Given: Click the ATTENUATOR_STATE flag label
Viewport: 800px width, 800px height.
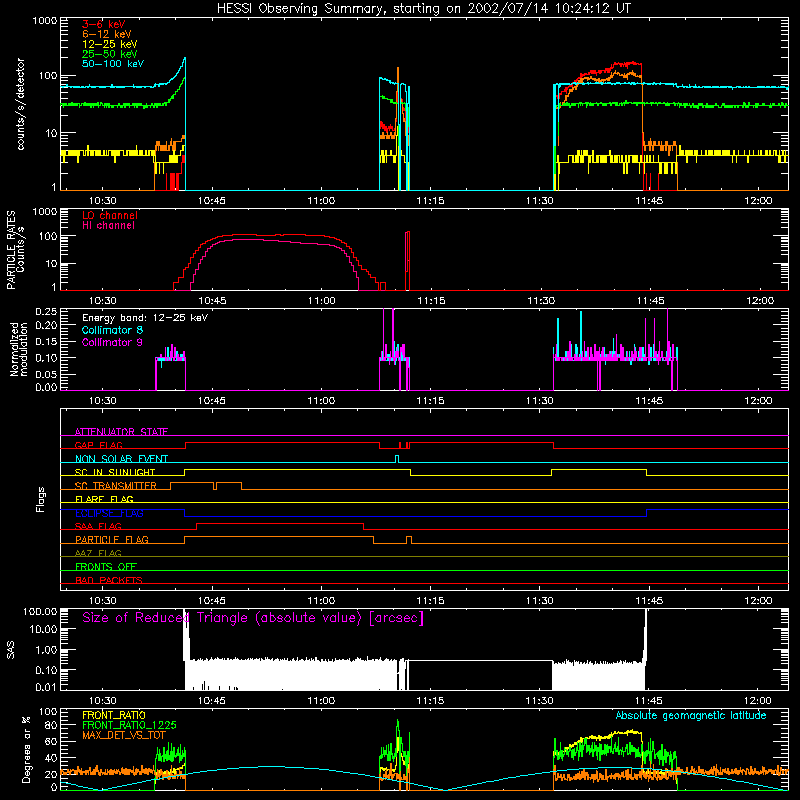Looking at the screenshot, I should click(x=121, y=432).
